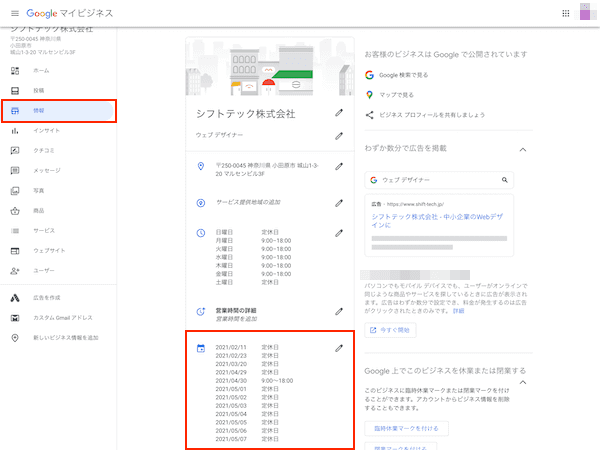Select 情報 in sidebar
The image size is (600, 450).
coord(58,111)
